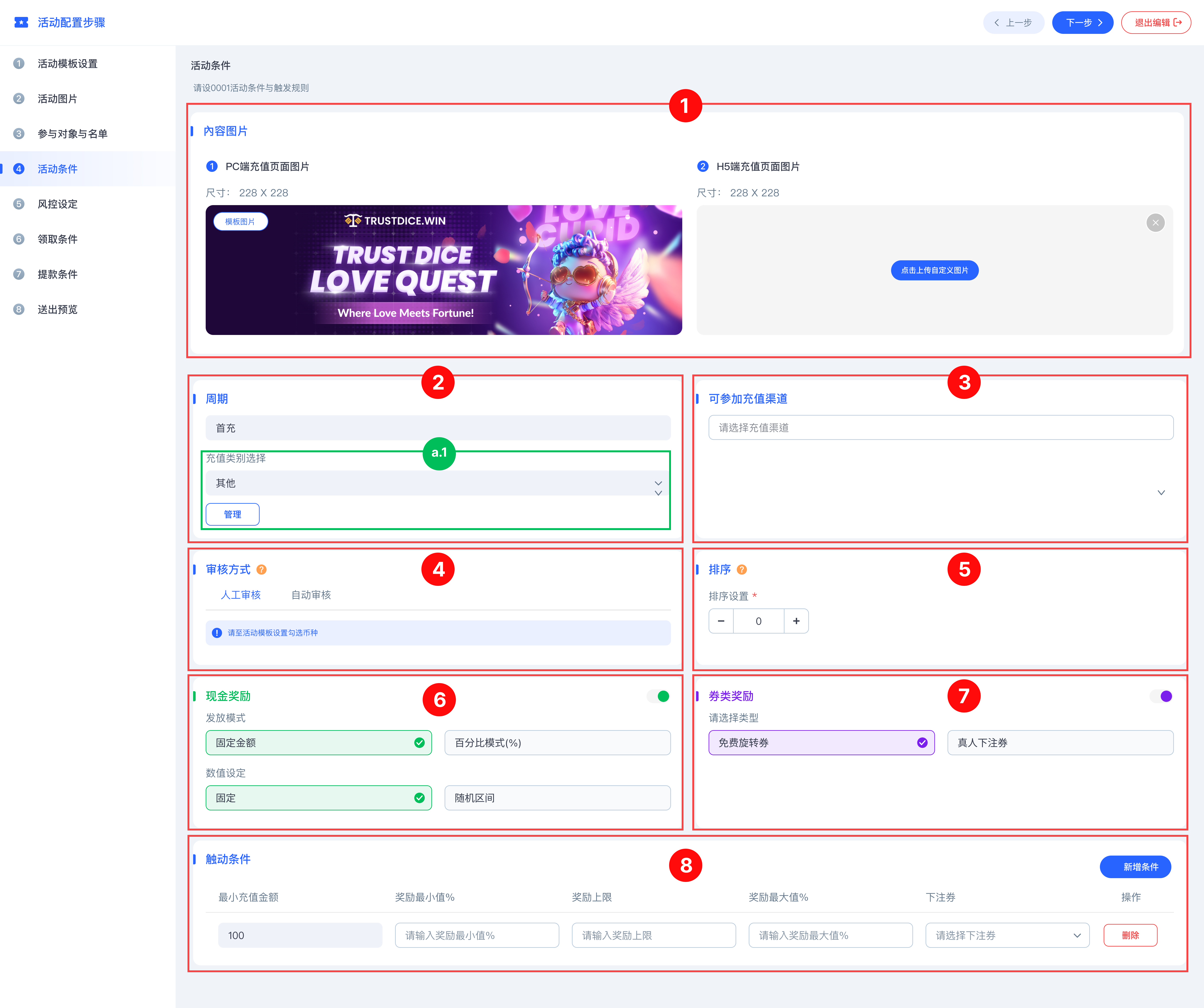Select 固定 value setting
Screen dimensions: 1204x1008
(x=319, y=798)
